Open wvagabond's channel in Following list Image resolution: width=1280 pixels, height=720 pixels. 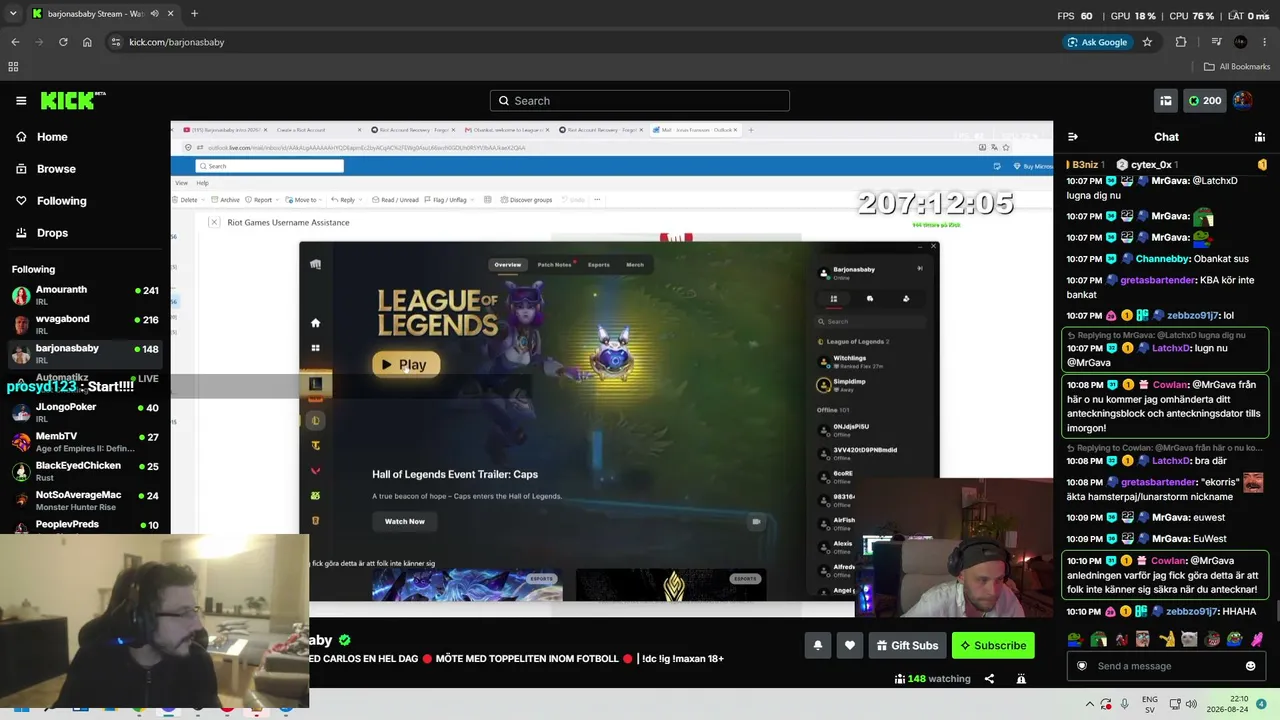[85, 324]
